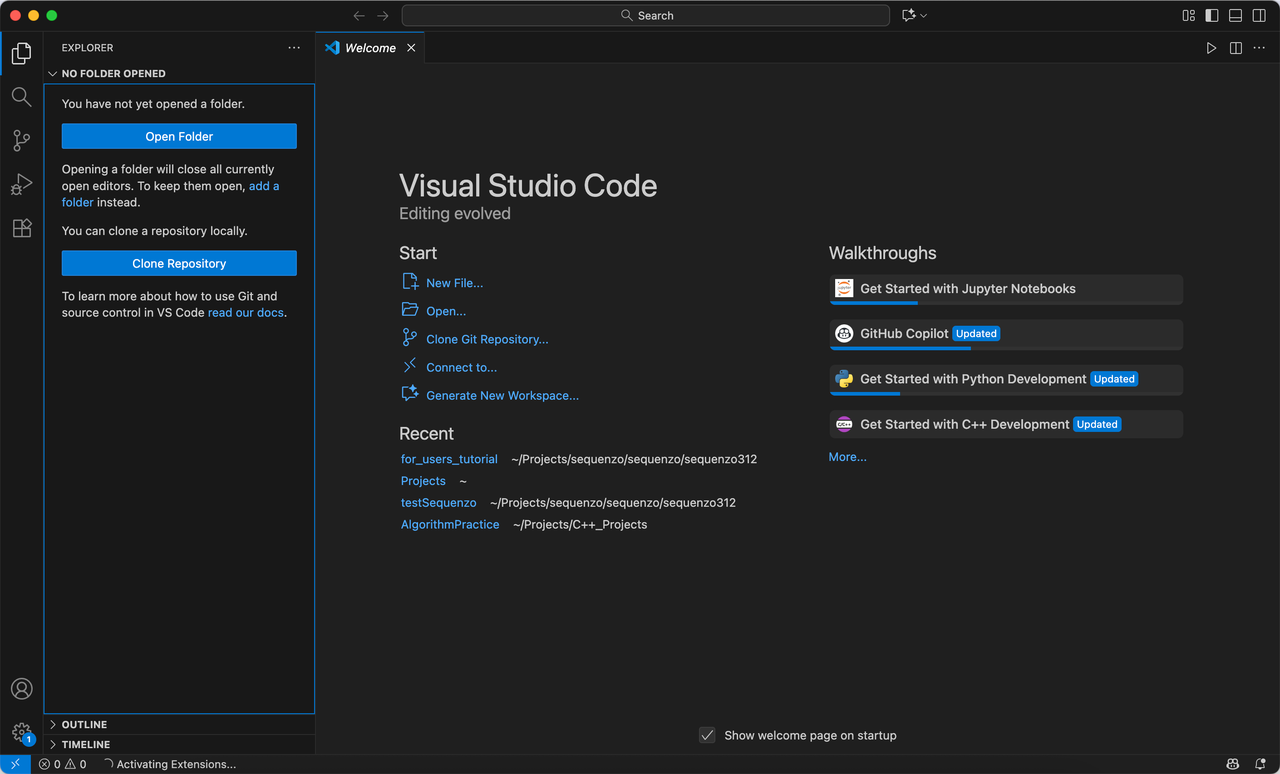Screen dimensions: 1280x774
Task: Open the Source Control view
Action: (21, 141)
